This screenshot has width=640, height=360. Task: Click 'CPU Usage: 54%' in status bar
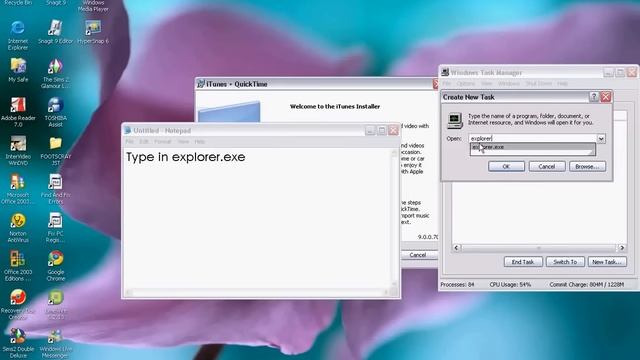point(510,284)
